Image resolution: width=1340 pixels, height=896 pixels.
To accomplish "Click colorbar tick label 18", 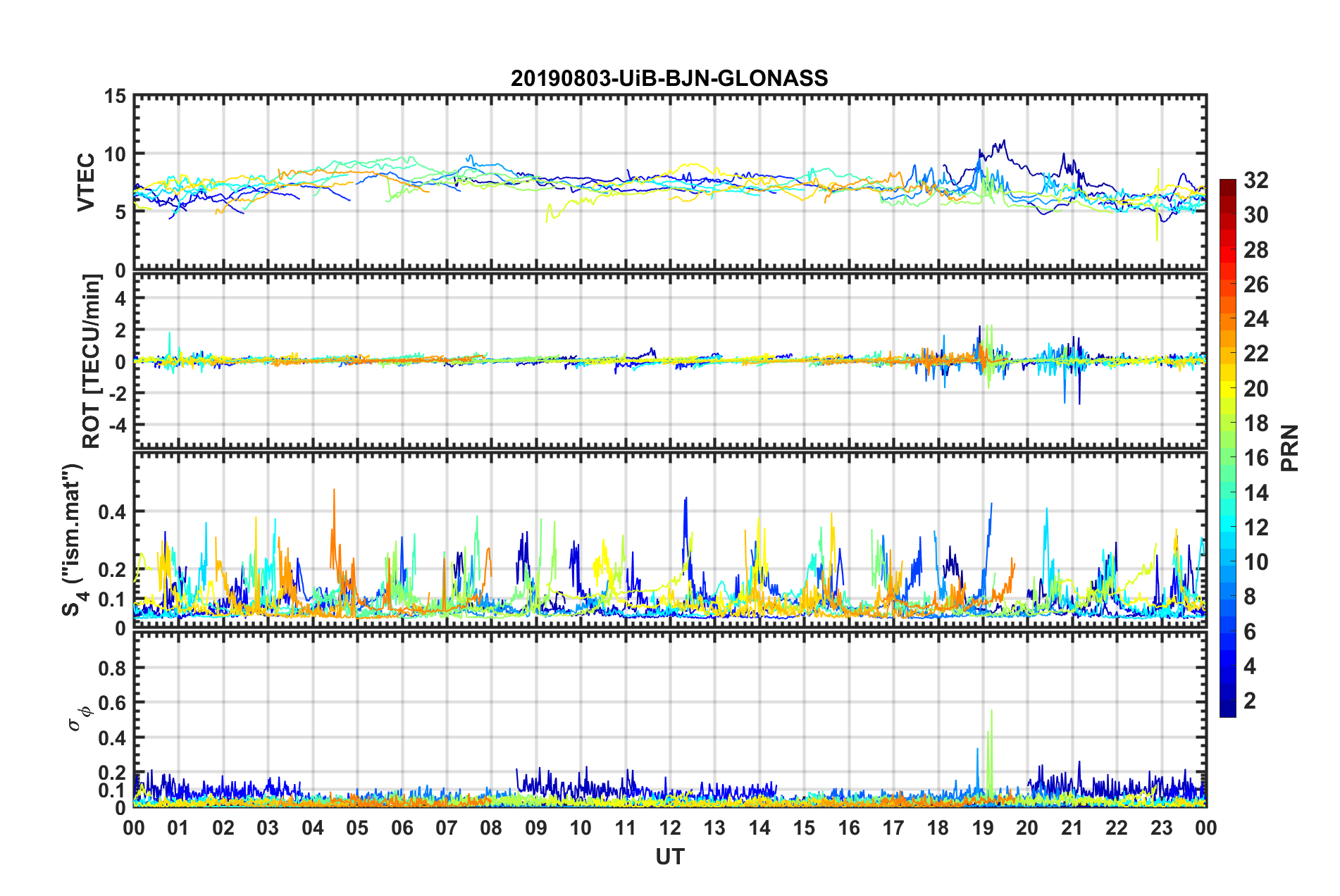I will [1256, 423].
